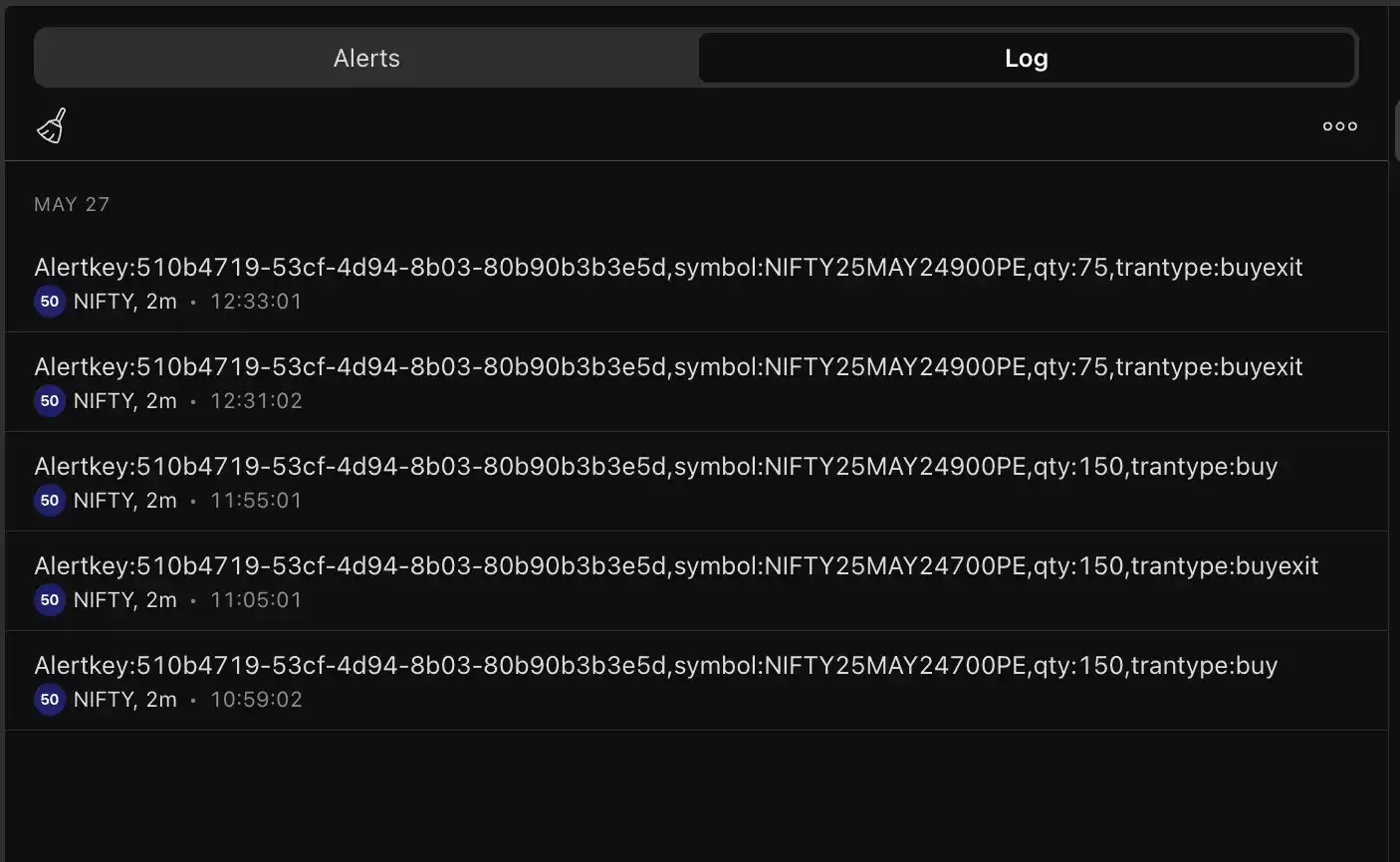Image resolution: width=1400 pixels, height=862 pixels.
Task: Click the NIFTY, 2m label at 11:55:01
Action: (x=125, y=501)
